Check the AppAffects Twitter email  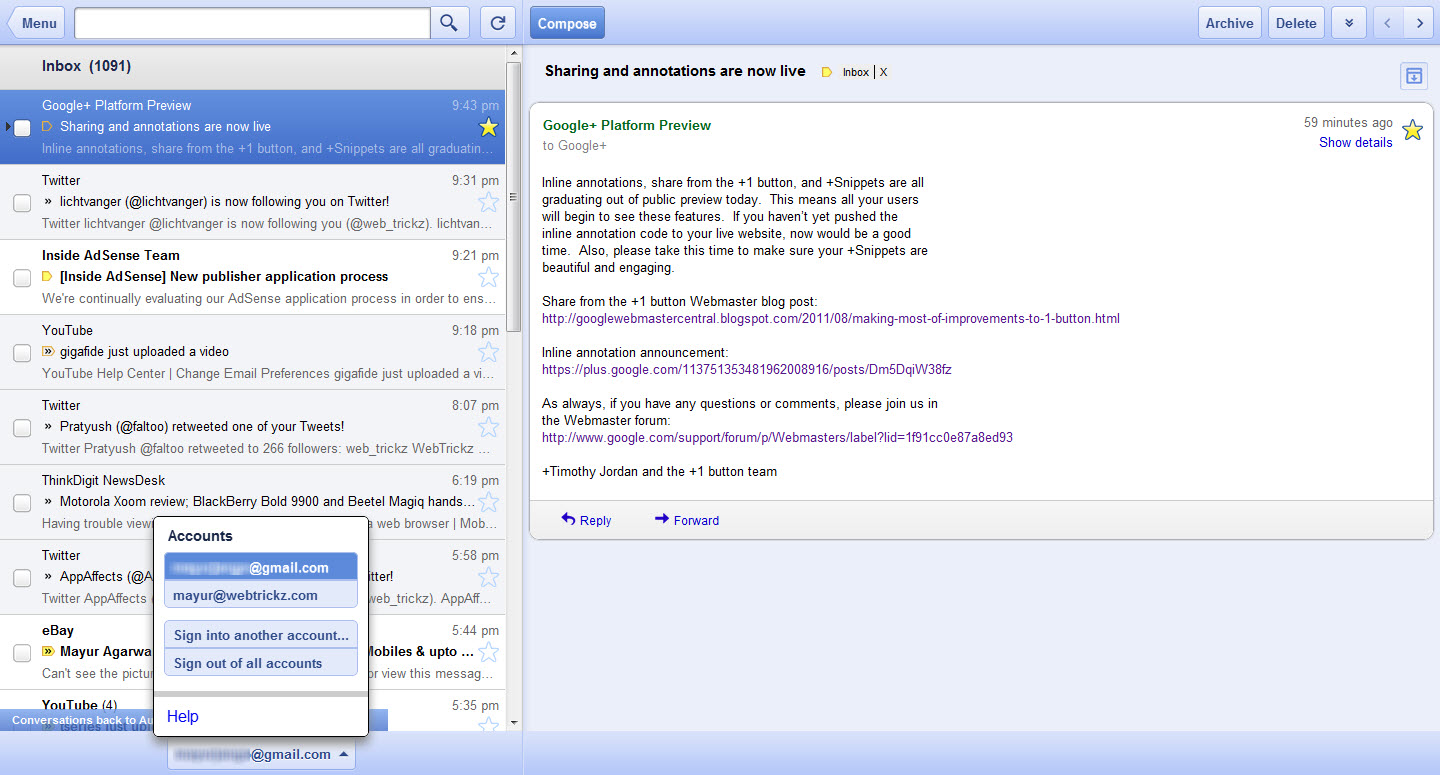coord(22,578)
